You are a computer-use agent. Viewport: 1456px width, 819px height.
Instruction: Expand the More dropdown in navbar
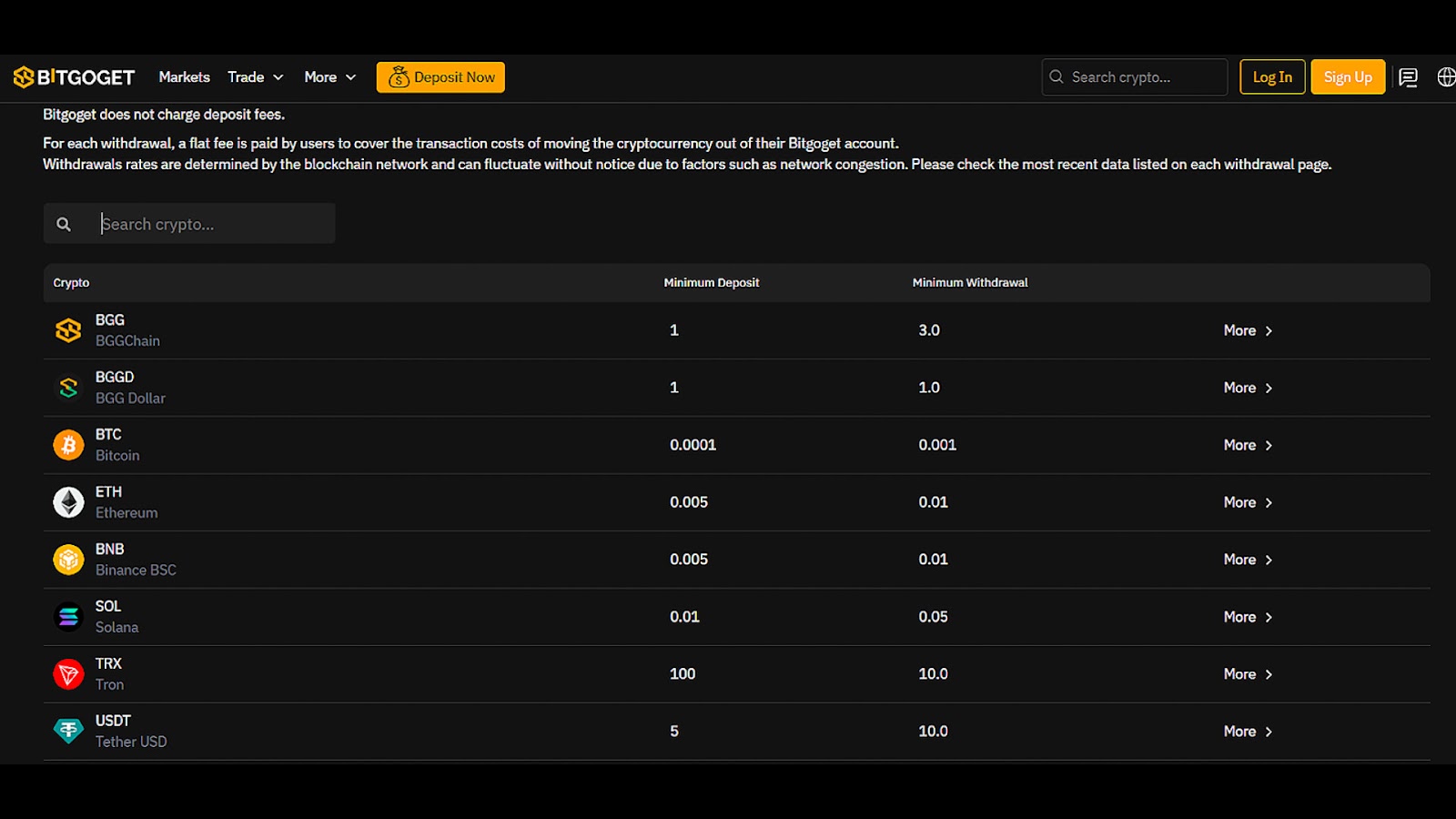(329, 77)
